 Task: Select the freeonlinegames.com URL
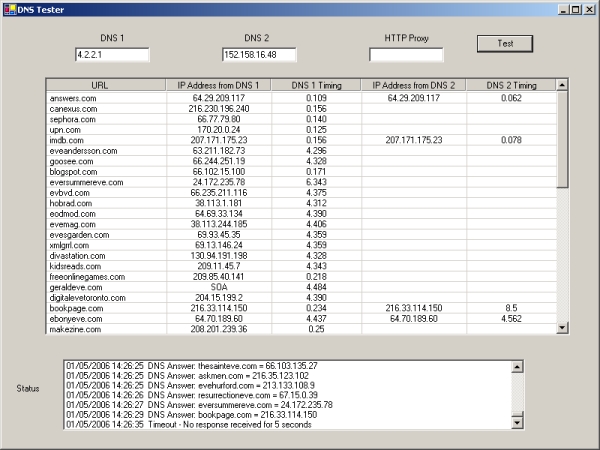[x=87, y=277]
